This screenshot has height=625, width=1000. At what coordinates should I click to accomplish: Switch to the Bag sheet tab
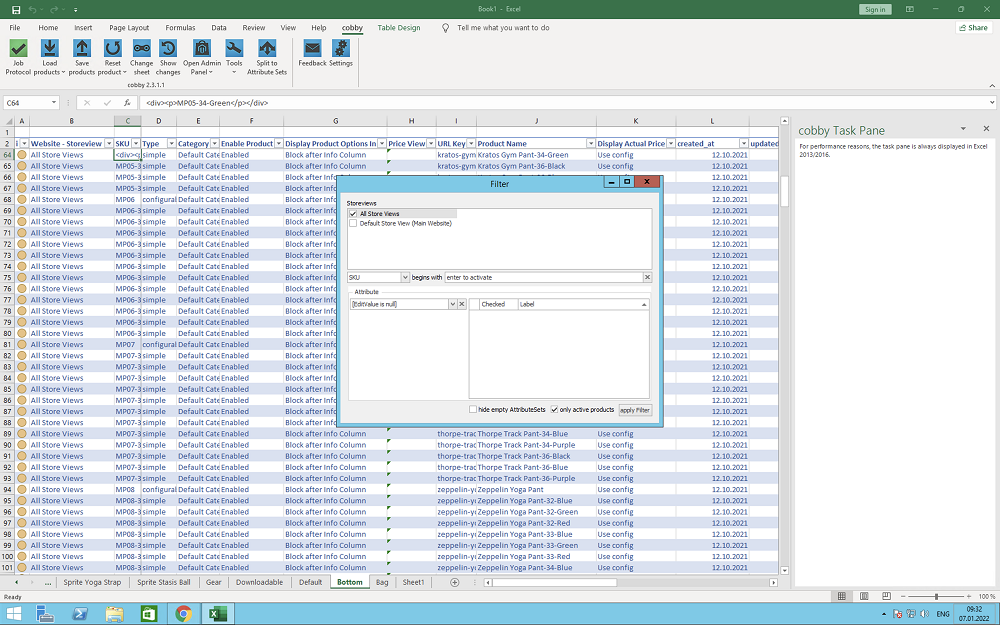pyautogui.click(x=382, y=582)
